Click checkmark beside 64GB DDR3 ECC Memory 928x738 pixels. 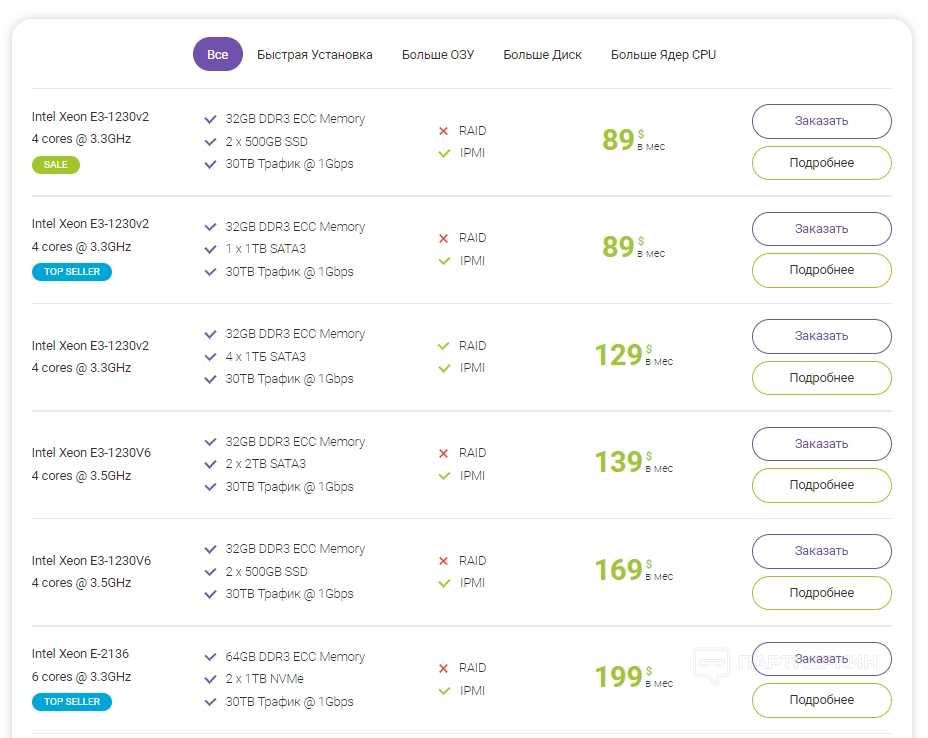(x=210, y=657)
